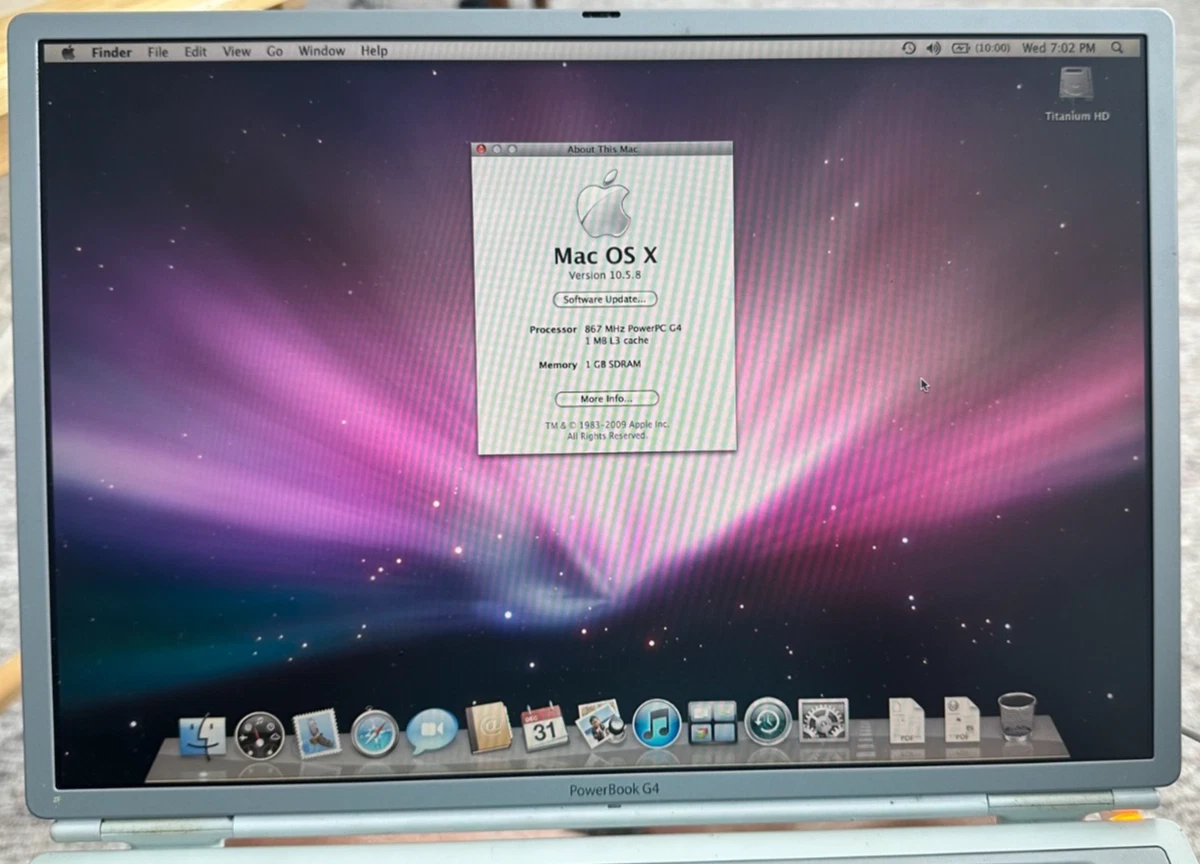Screen dimensions: 1200x864
Task: Launch Dashboard from the Dock
Action: pos(259,736)
